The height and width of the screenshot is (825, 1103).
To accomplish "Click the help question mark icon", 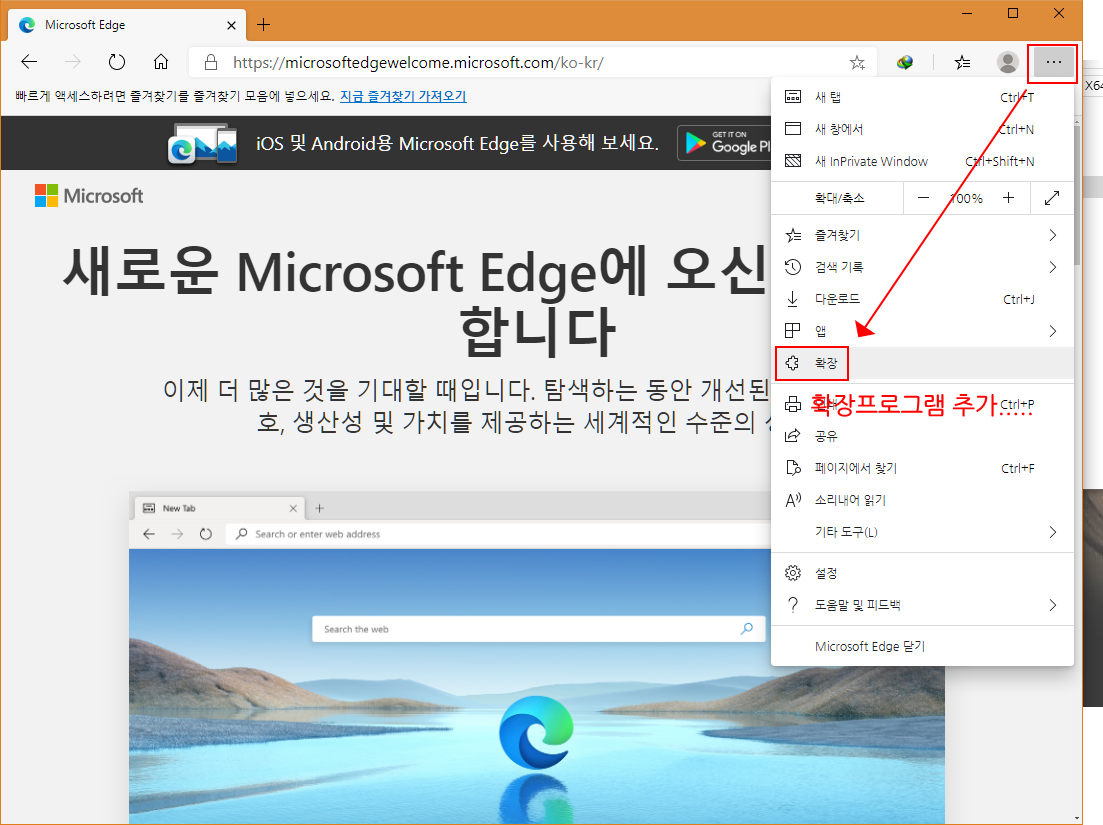I will [793, 605].
